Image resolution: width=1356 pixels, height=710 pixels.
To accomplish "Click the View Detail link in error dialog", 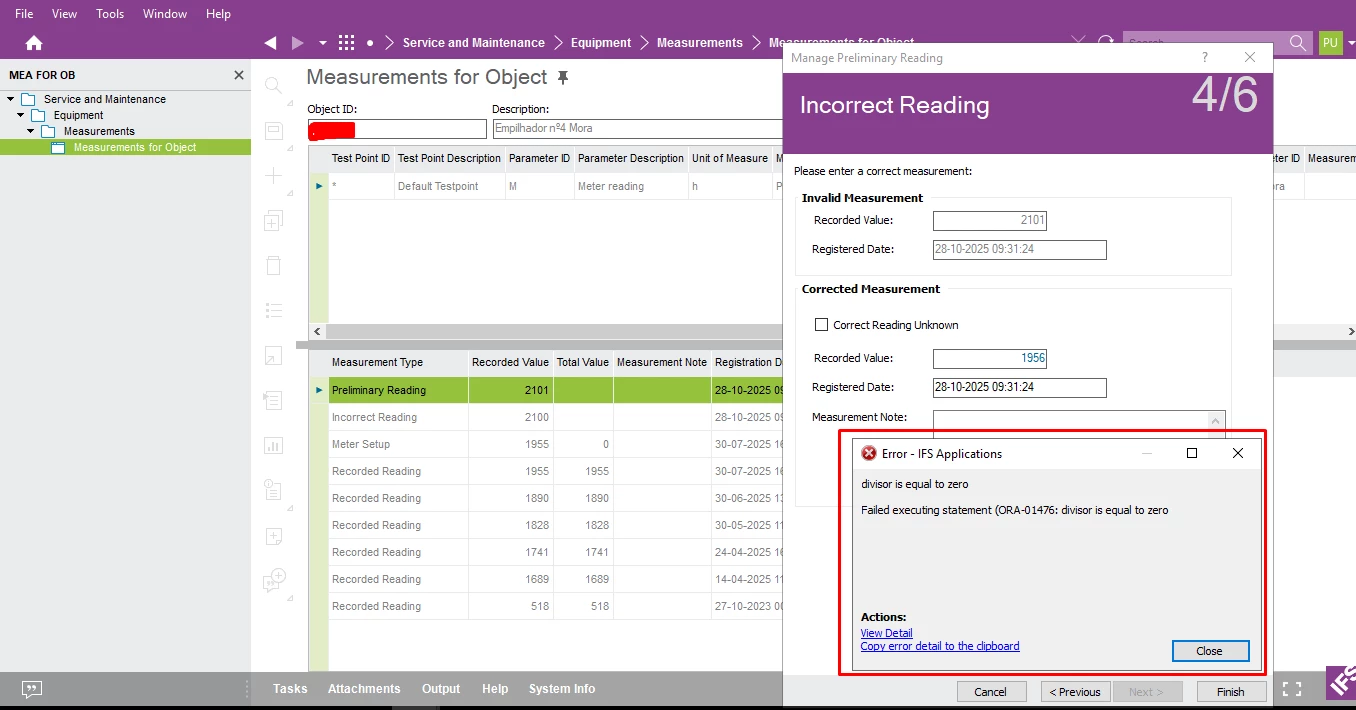I will 886,633.
